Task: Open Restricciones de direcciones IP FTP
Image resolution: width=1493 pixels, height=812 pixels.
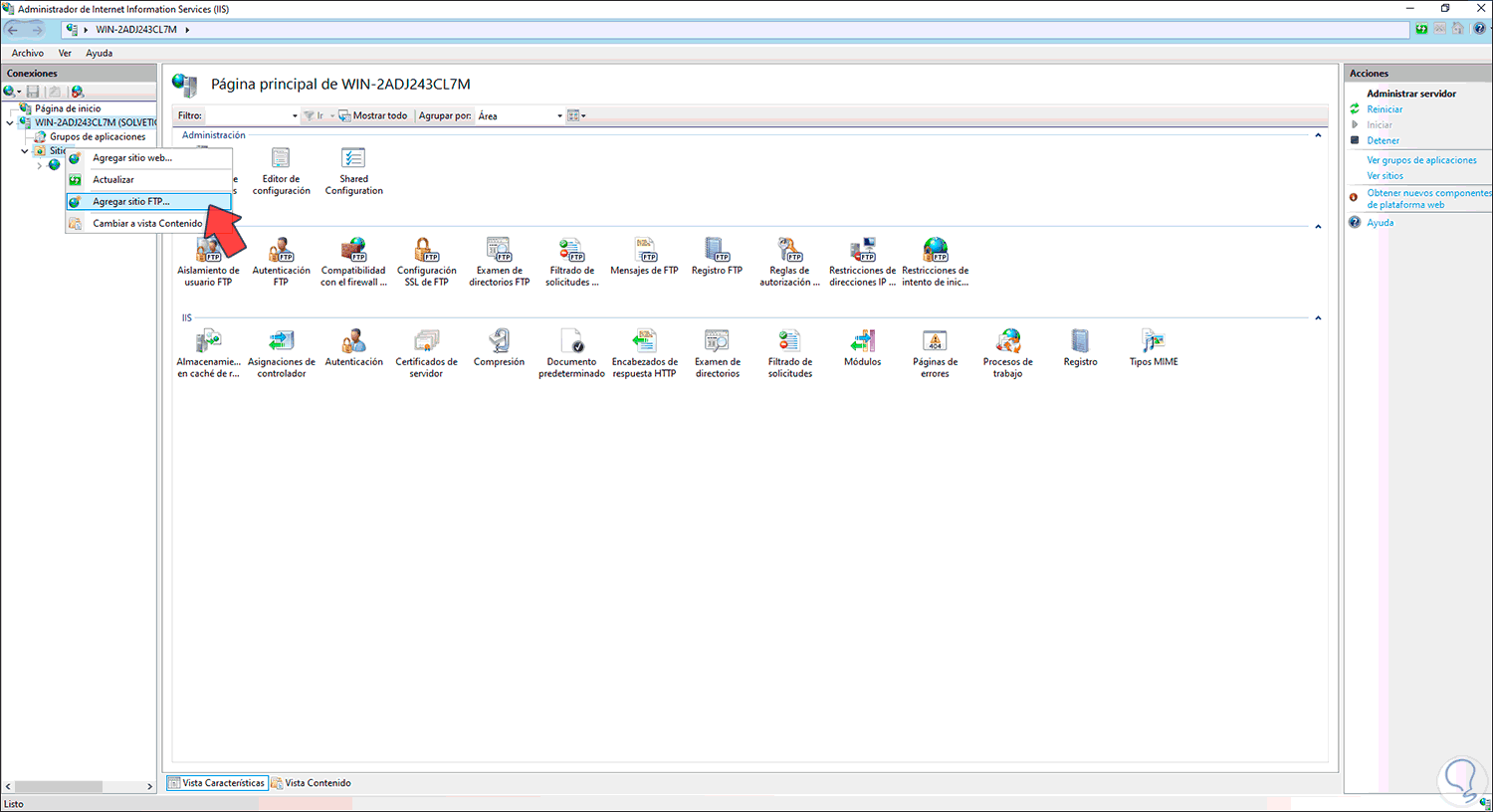Action: pos(862,263)
